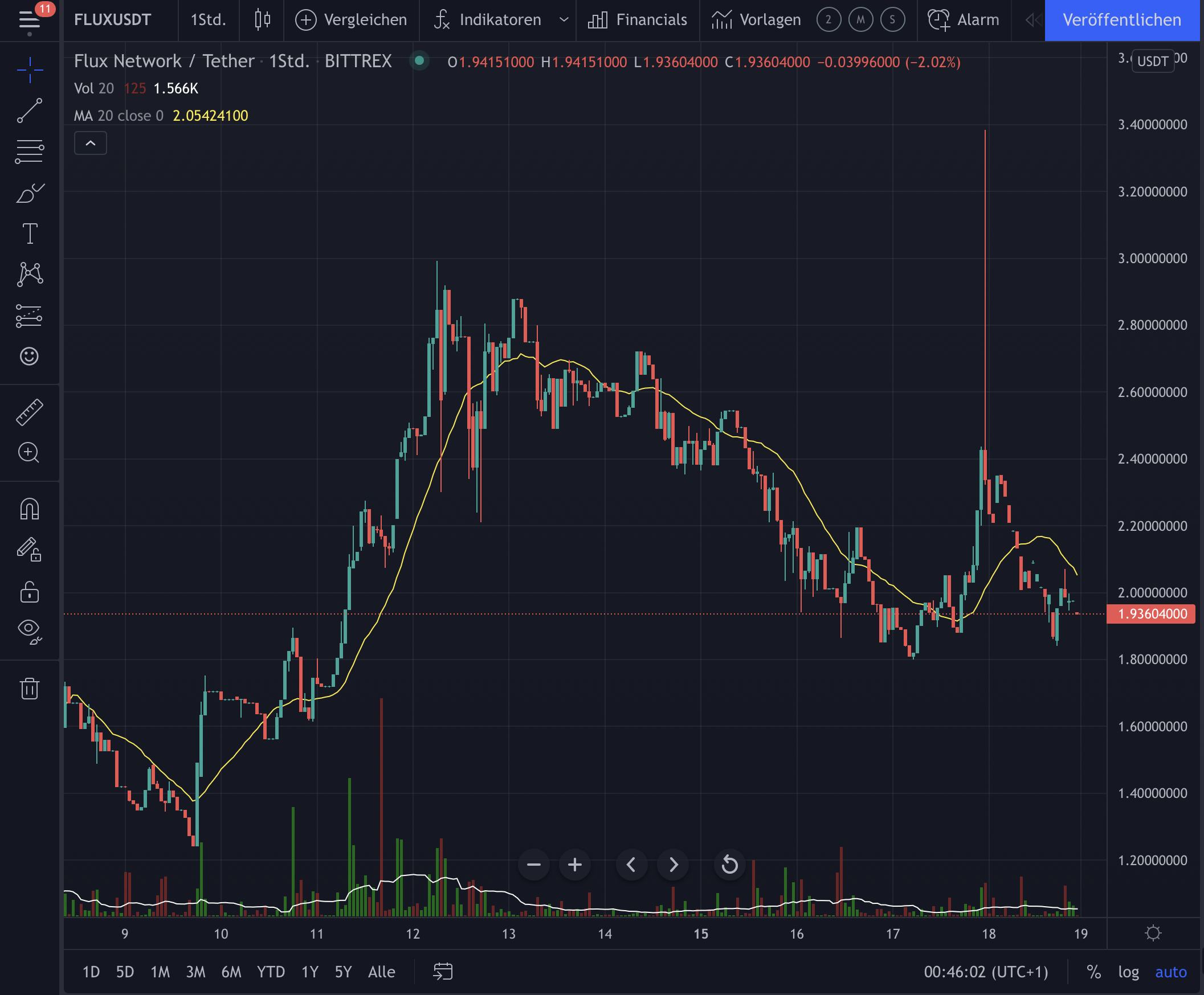Open chart settings gear icon
This screenshot has height=995, width=1204.
[1153, 933]
